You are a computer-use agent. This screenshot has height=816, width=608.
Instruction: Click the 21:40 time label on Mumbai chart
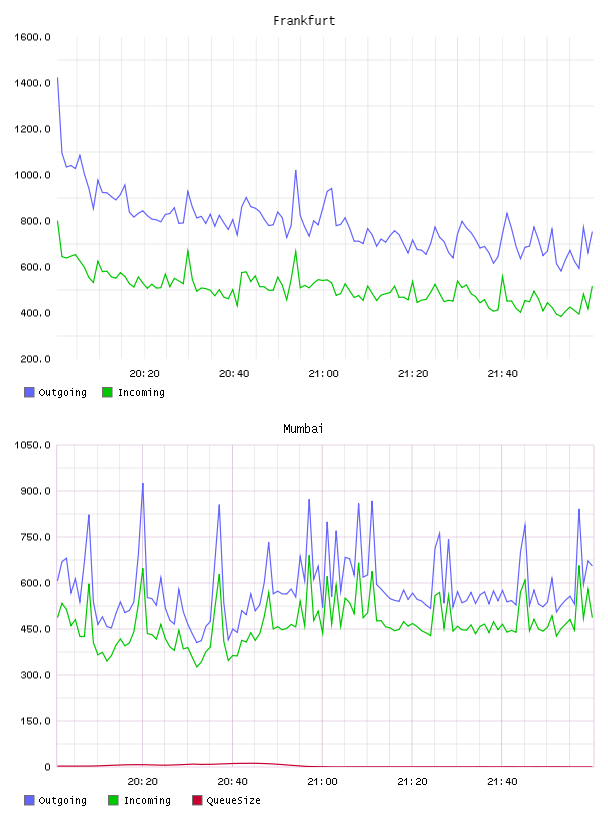click(x=502, y=782)
